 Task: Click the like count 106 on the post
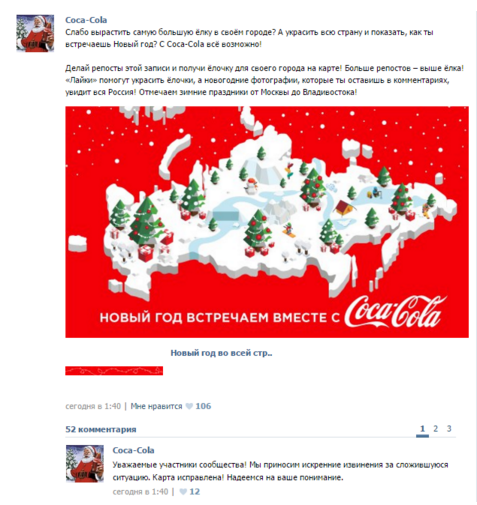(x=203, y=406)
